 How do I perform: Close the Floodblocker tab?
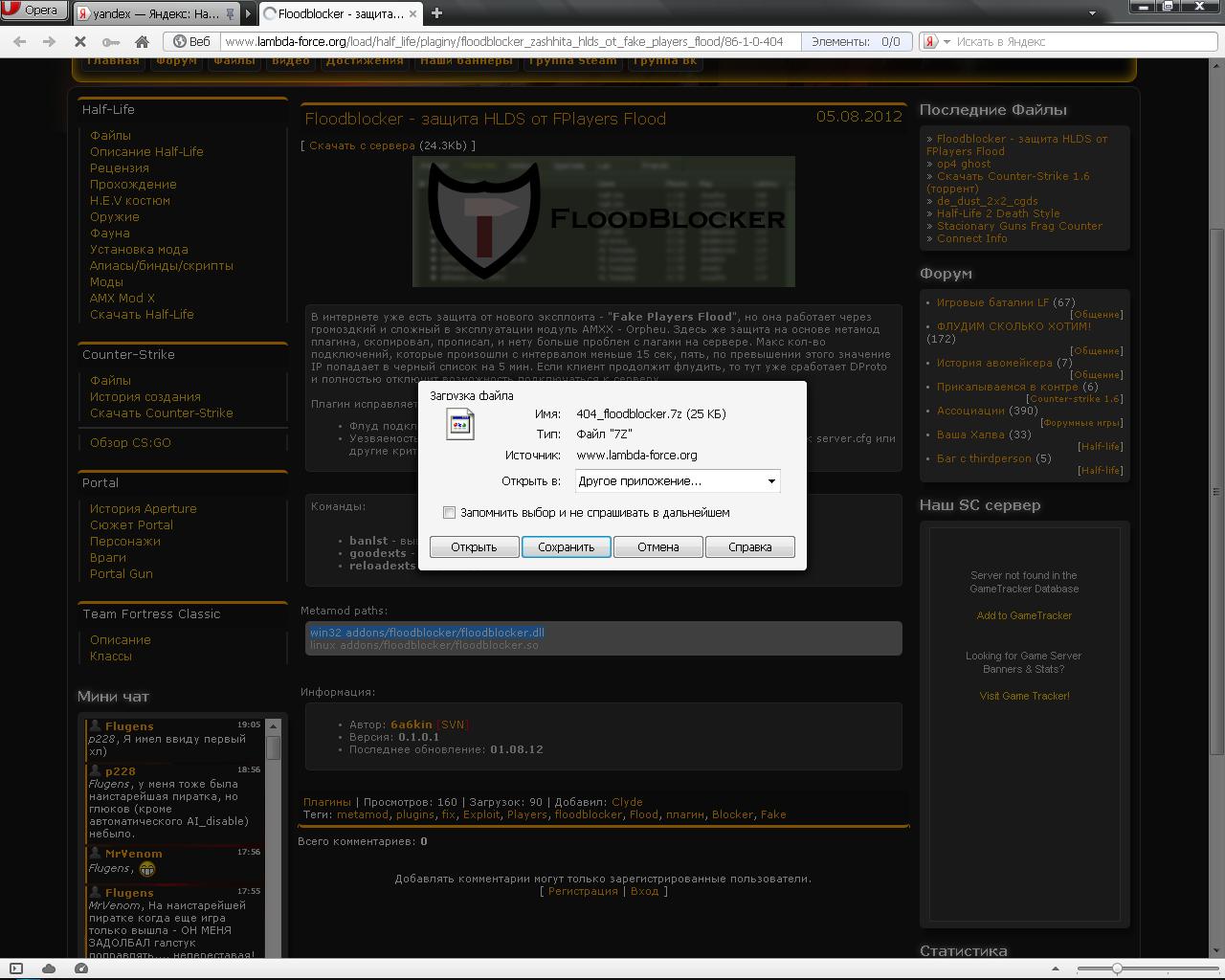click(x=412, y=13)
